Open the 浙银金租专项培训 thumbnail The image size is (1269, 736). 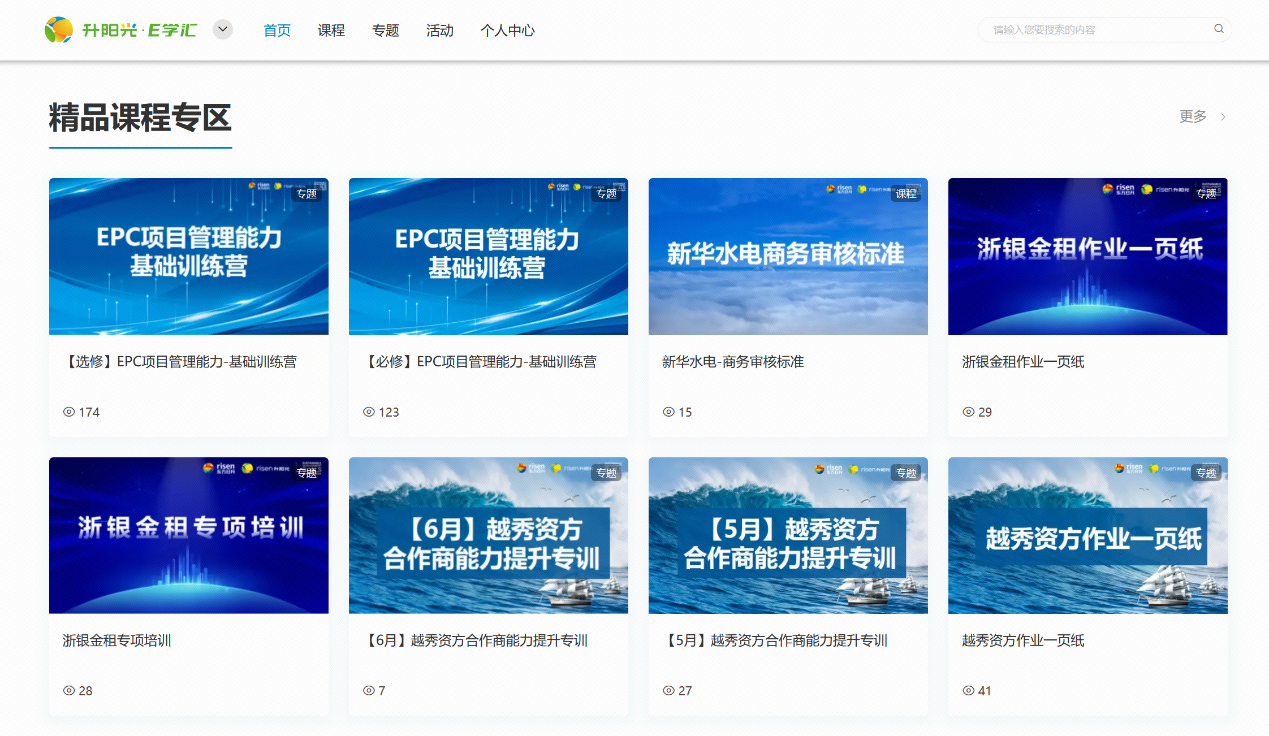[188, 535]
